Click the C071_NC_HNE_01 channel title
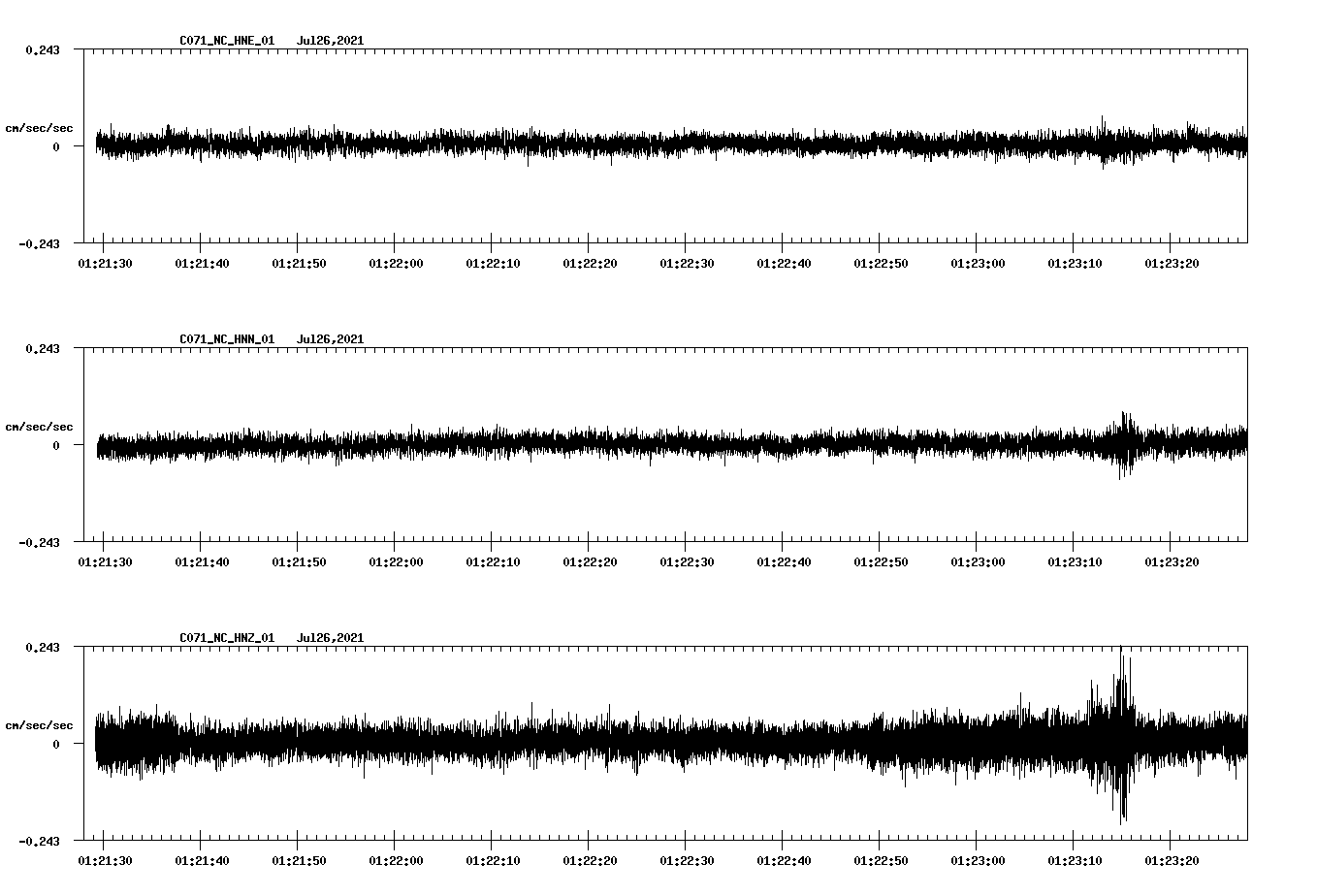Screen dimensions: 1317x896 pos(227,41)
